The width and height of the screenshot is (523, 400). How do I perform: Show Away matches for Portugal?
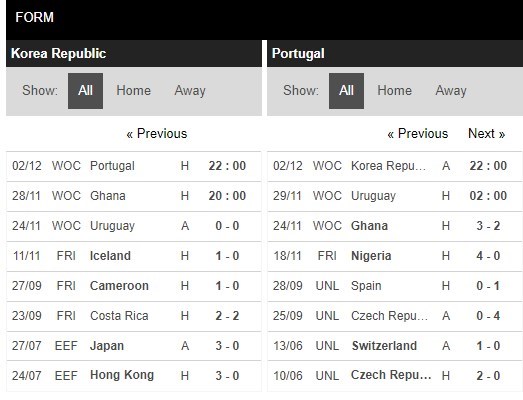[451, 91]
